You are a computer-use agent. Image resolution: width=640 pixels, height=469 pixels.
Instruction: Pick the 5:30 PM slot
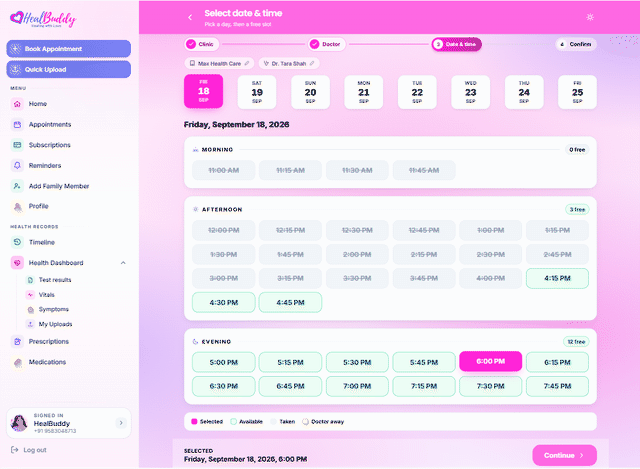[357, 362]
